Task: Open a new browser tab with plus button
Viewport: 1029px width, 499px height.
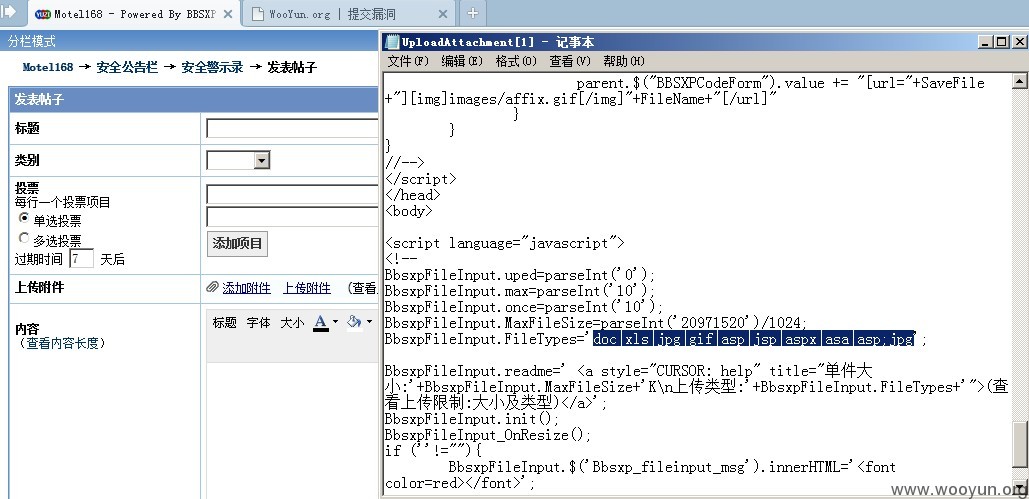Action: pos(472,12)
